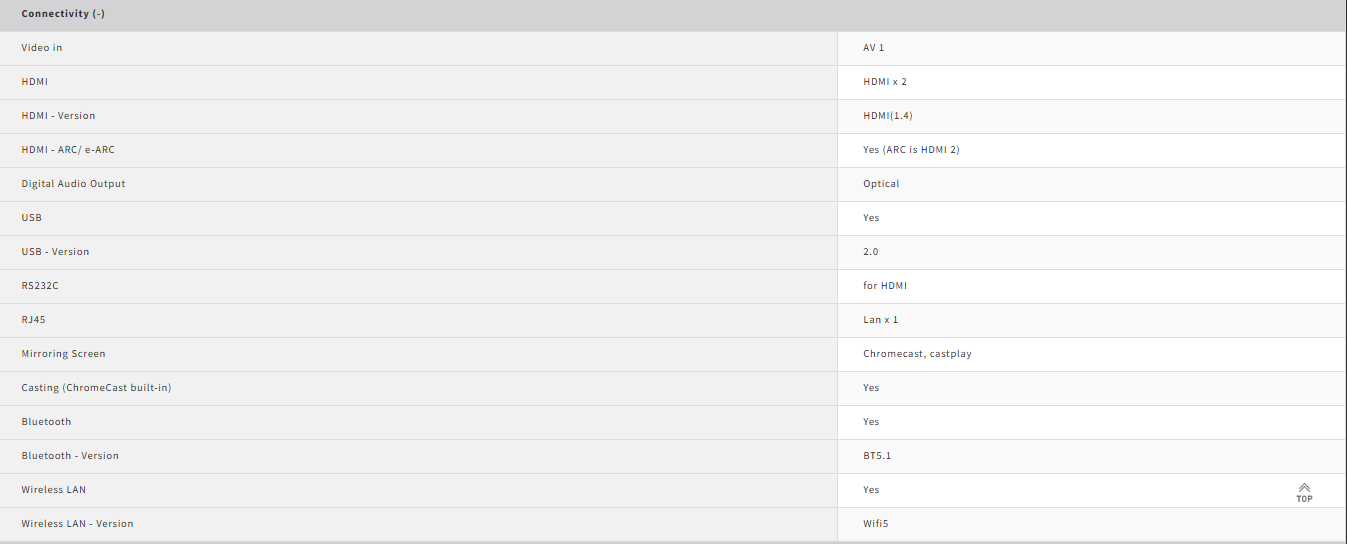Click the TOP scroll-to-top arrow icon
The width and height of the screenshot is (1347, 544).
[1304, 492]
